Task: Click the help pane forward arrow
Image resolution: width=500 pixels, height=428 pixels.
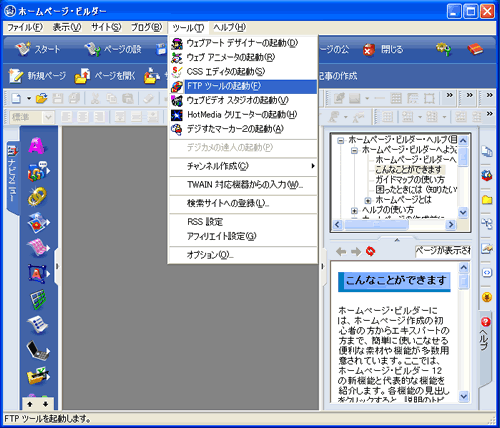Action: [356, 252]
